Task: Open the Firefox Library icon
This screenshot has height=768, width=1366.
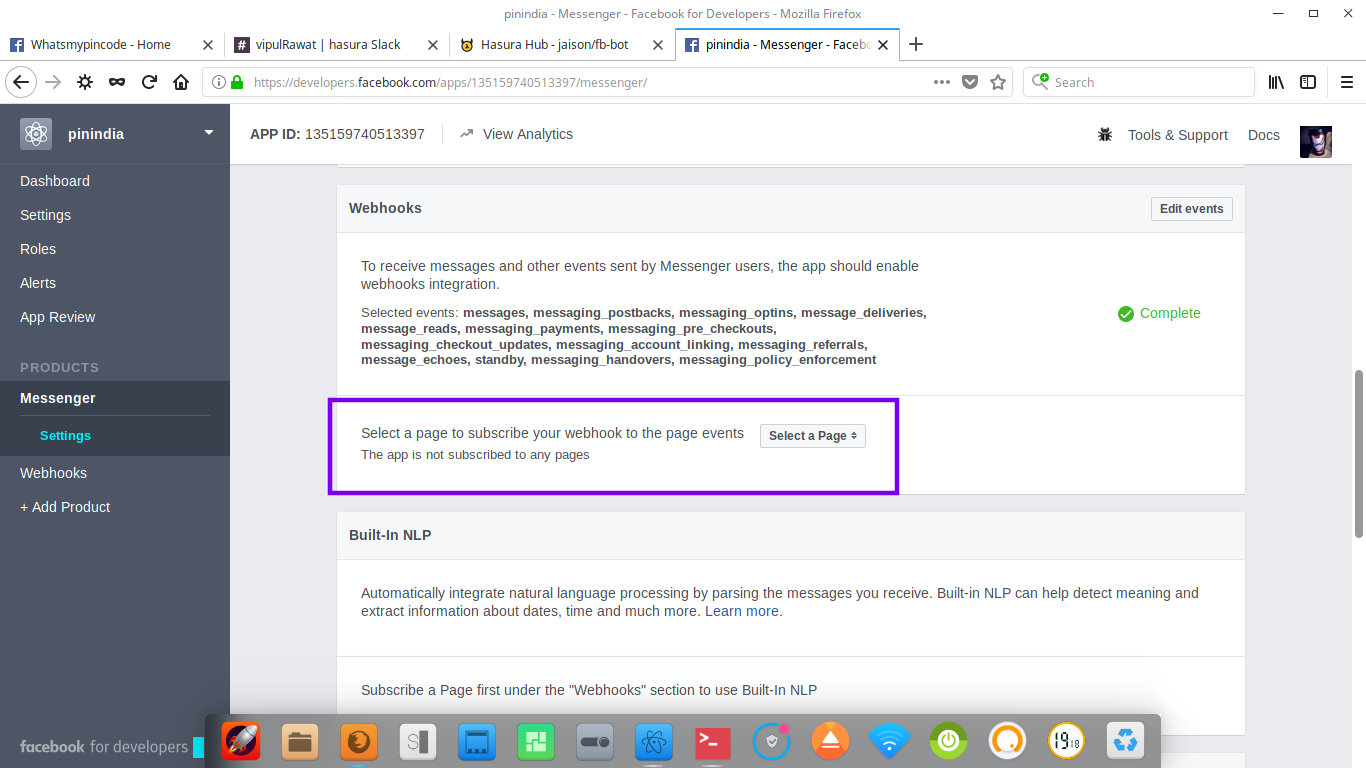Action: (1276, 82)
